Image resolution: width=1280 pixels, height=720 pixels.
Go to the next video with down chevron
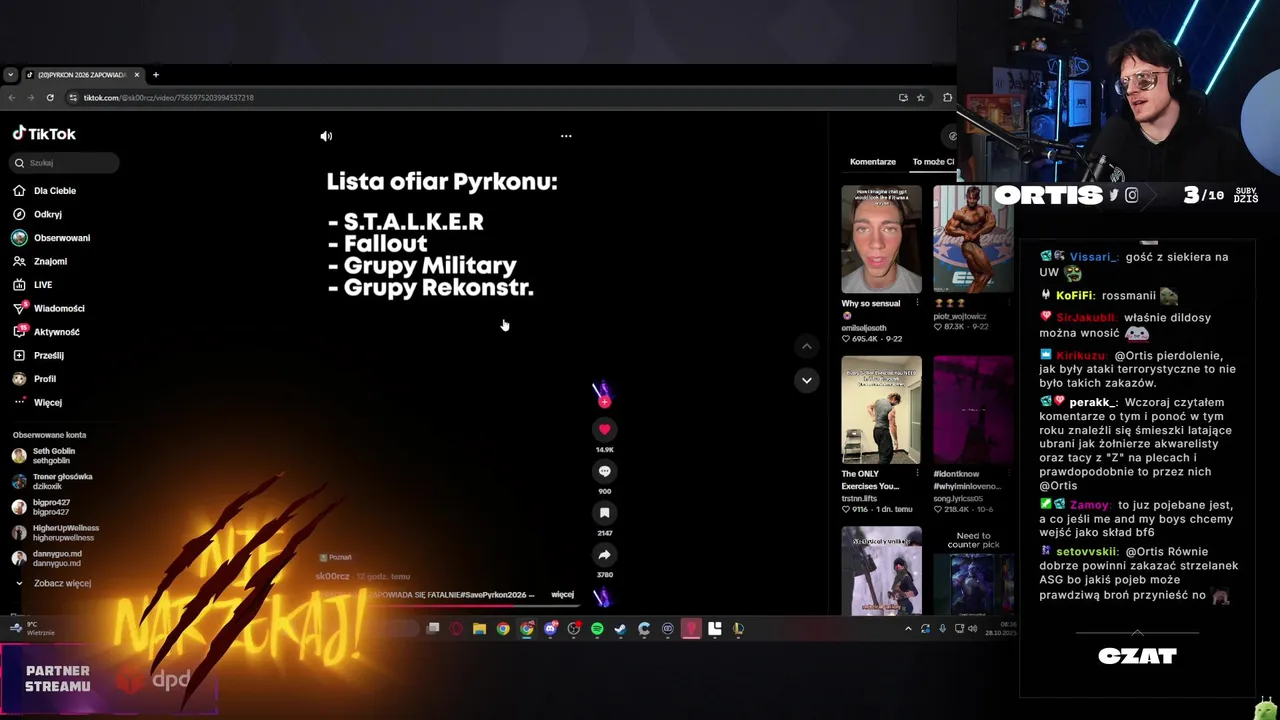tap(806, 380)
